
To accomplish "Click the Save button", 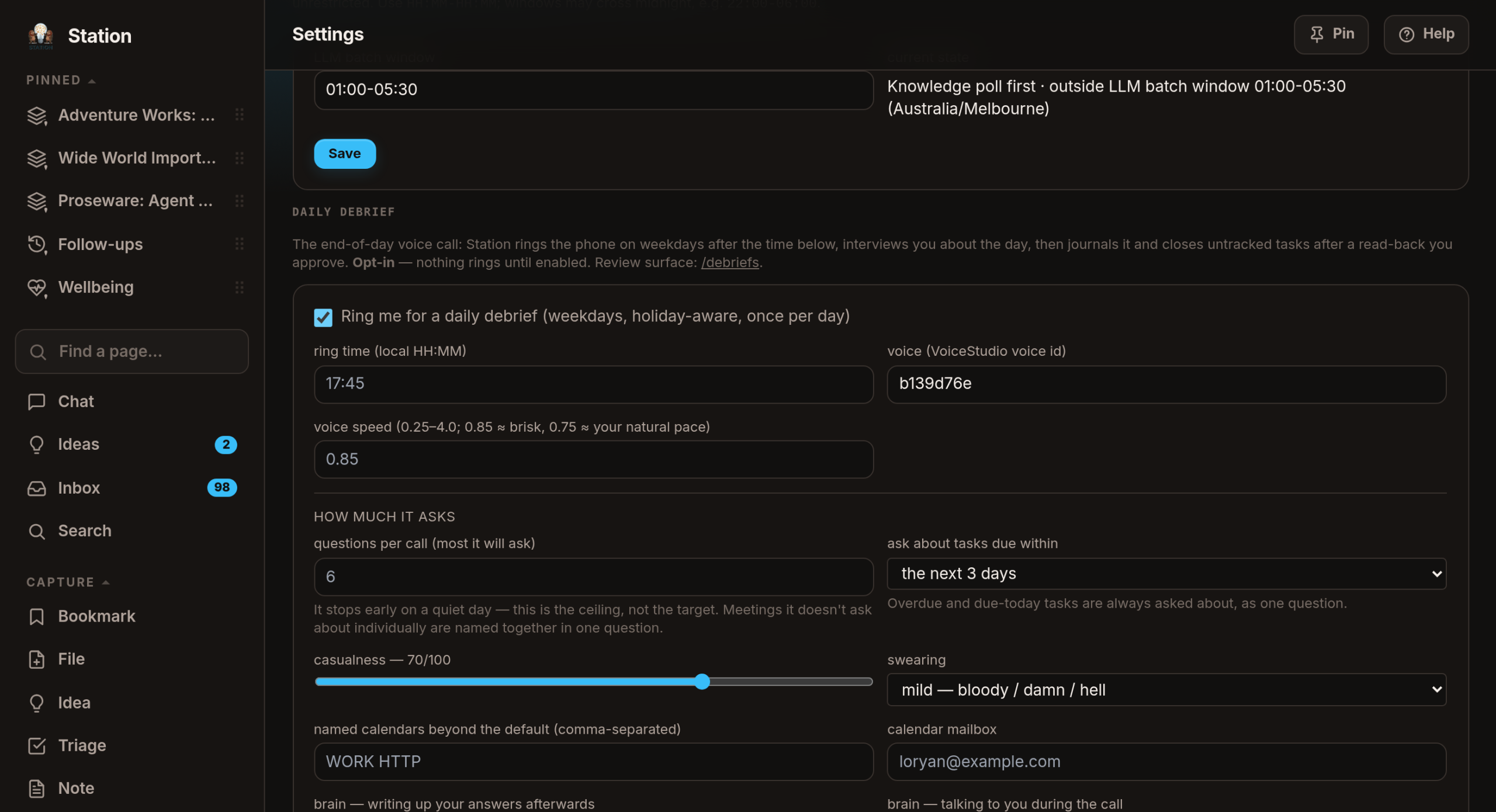I will point(345,154).
